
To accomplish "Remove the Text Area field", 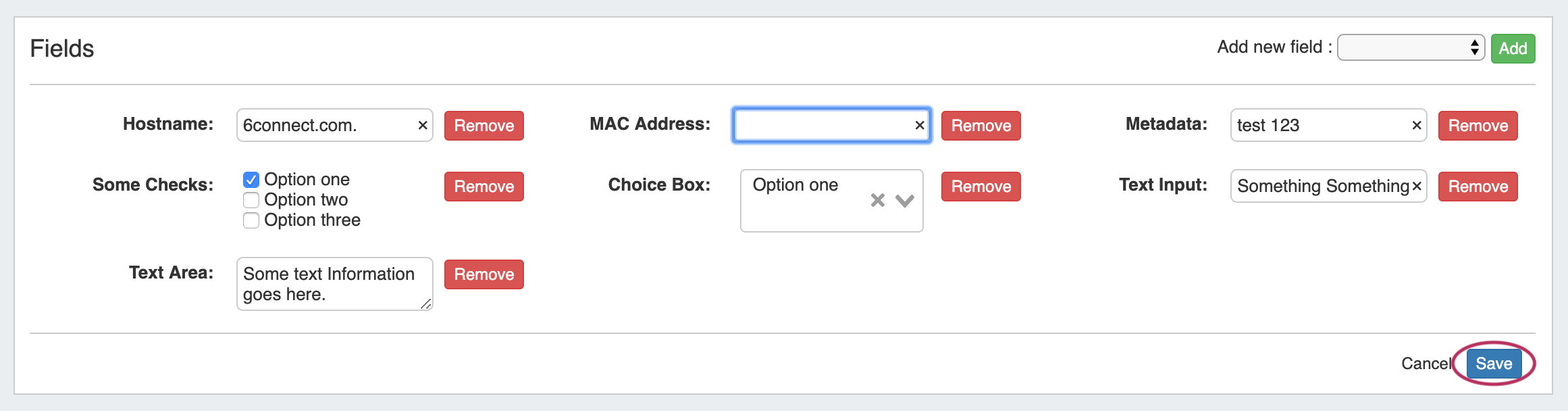I will pyautogui.click(x=484, y=274).
